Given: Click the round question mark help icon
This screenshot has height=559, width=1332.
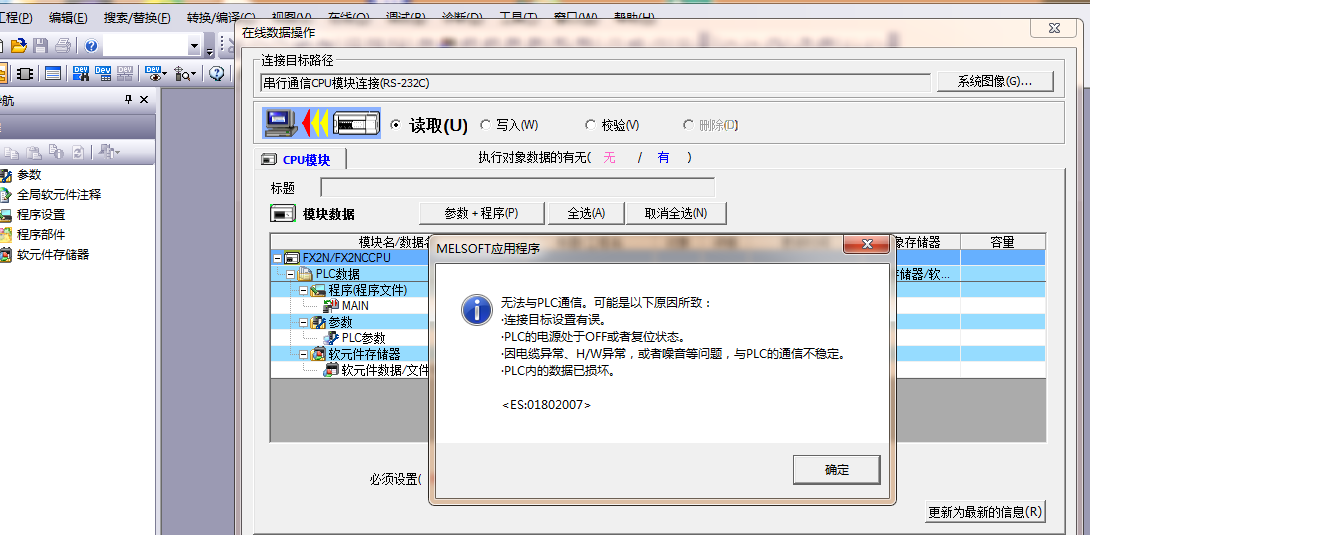Looking at the screenshot, I should click(216, 73).
